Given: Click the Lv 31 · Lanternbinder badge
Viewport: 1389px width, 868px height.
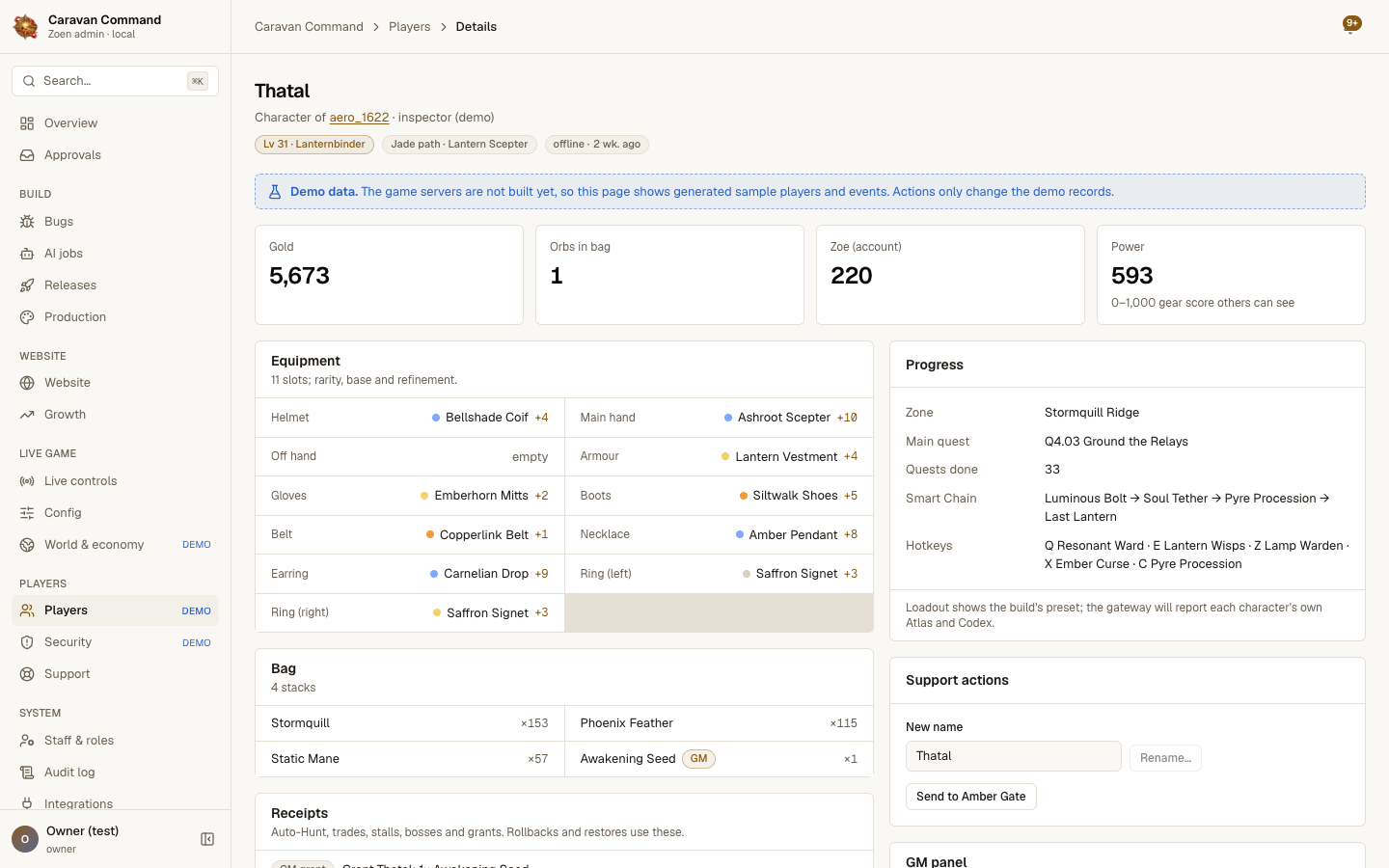Looking at the screenshot, I should 314,145.
